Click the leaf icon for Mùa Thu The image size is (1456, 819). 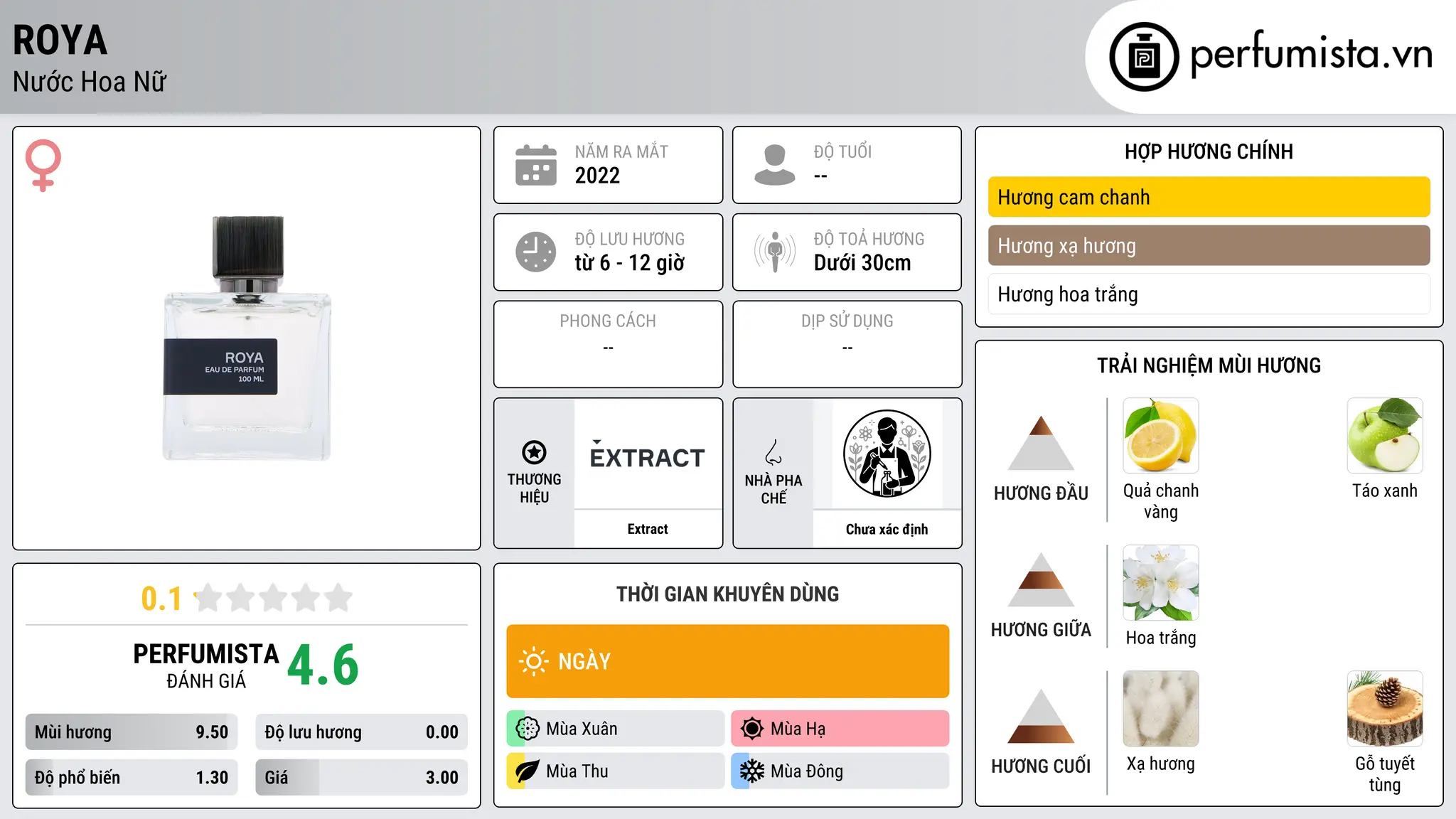528,771
